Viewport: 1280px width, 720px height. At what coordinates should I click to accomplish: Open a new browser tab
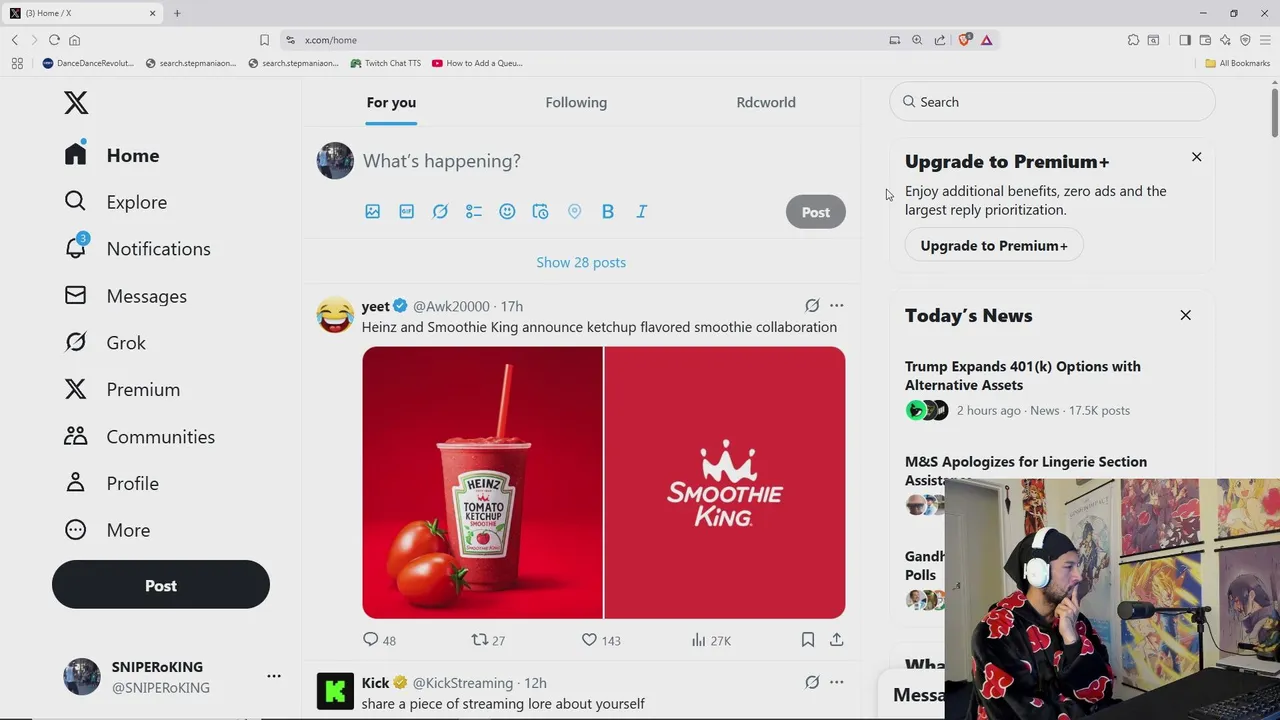[x=177, y=13]
